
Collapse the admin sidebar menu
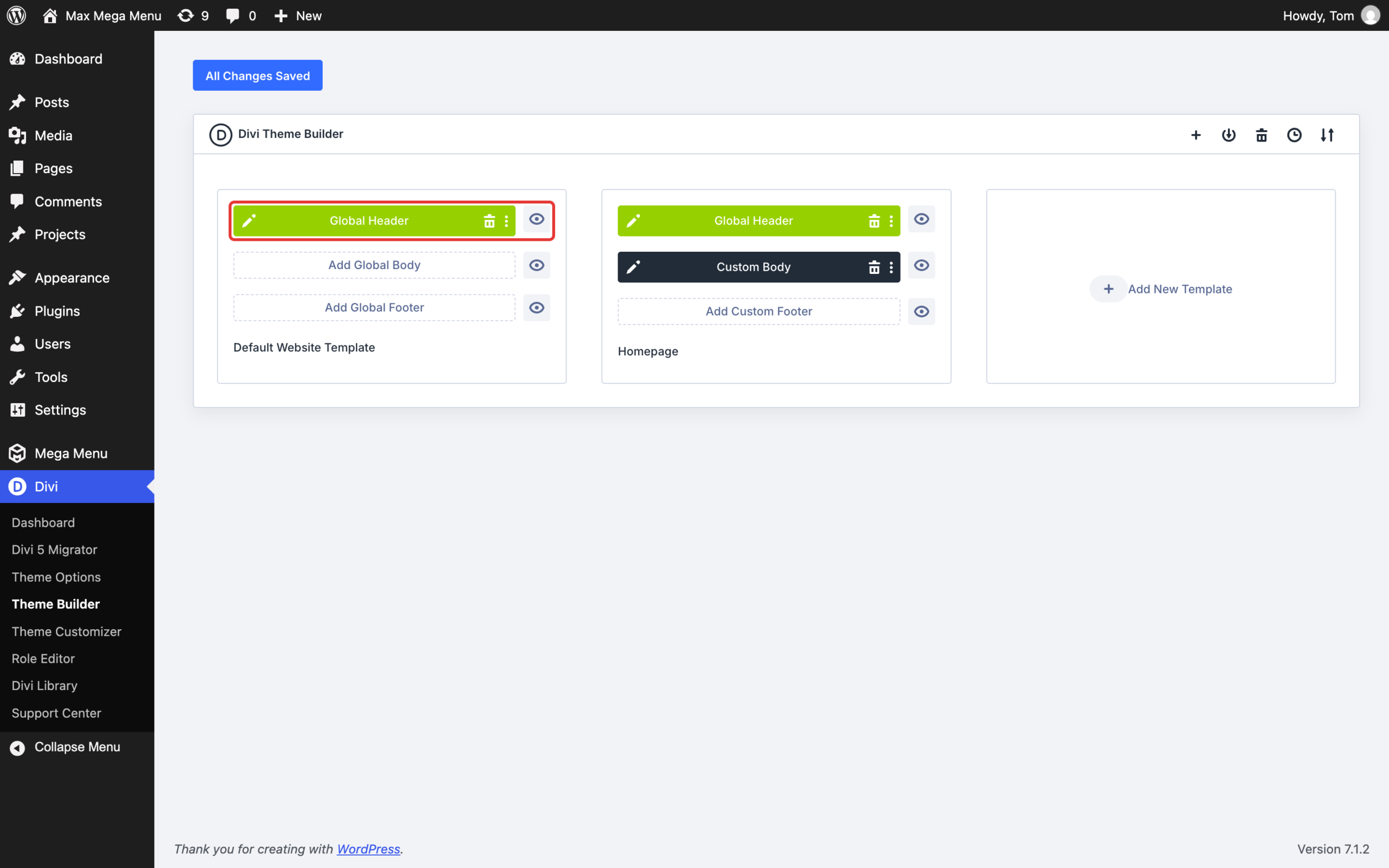[x=77, y=747]
